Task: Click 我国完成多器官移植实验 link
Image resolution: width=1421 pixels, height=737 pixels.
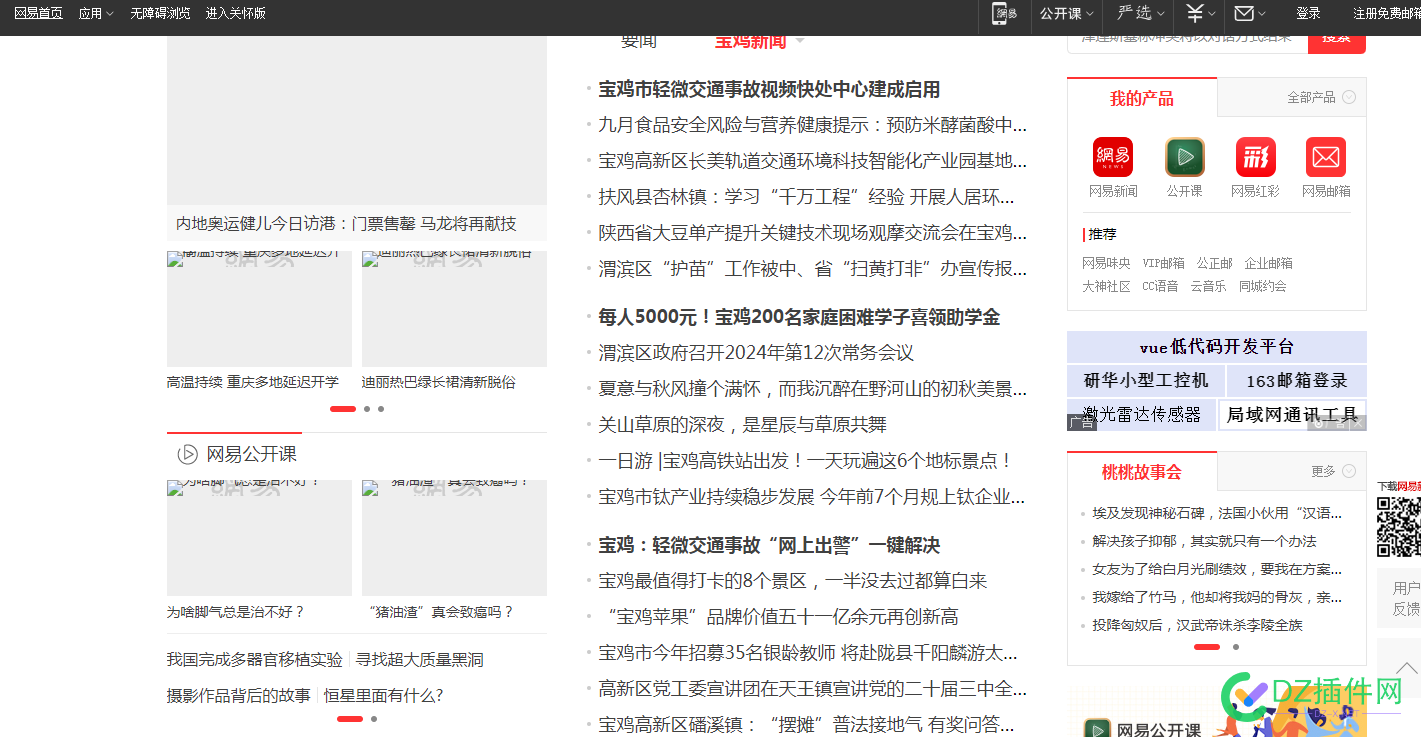Action: pos(255,660)
